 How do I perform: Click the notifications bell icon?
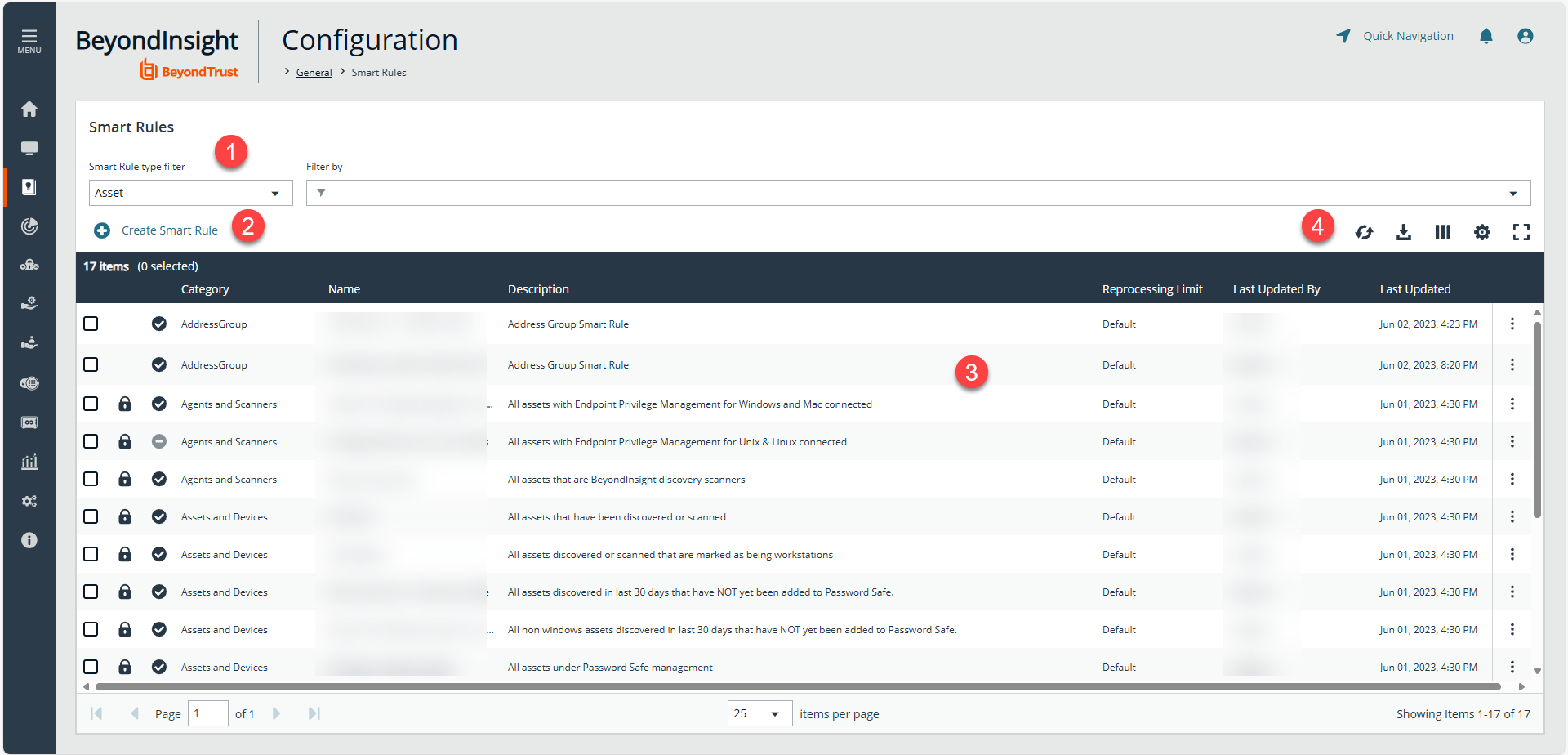1486,36
